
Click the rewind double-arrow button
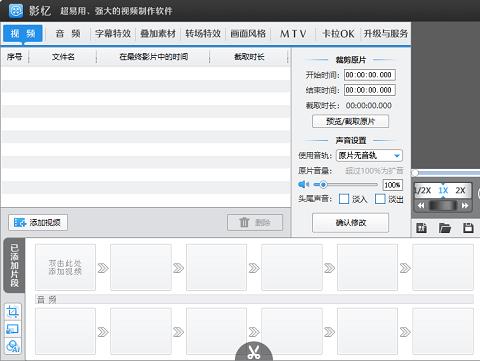click(x=421, y=205)
